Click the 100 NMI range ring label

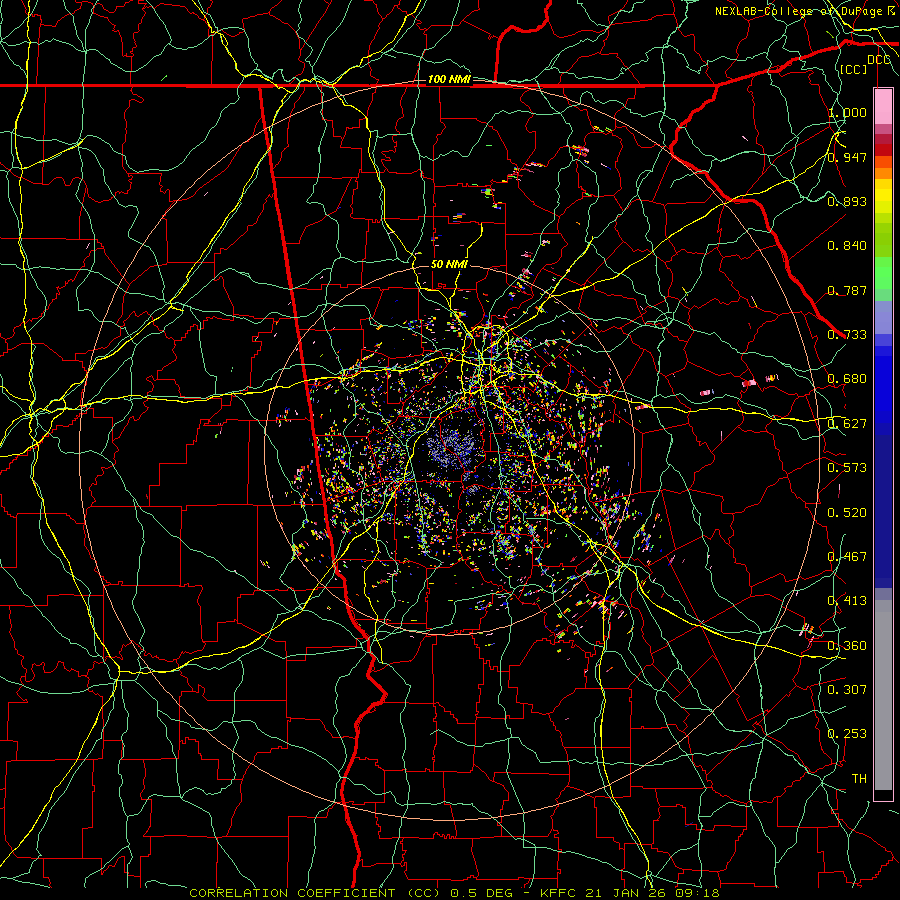coord(449,79)
